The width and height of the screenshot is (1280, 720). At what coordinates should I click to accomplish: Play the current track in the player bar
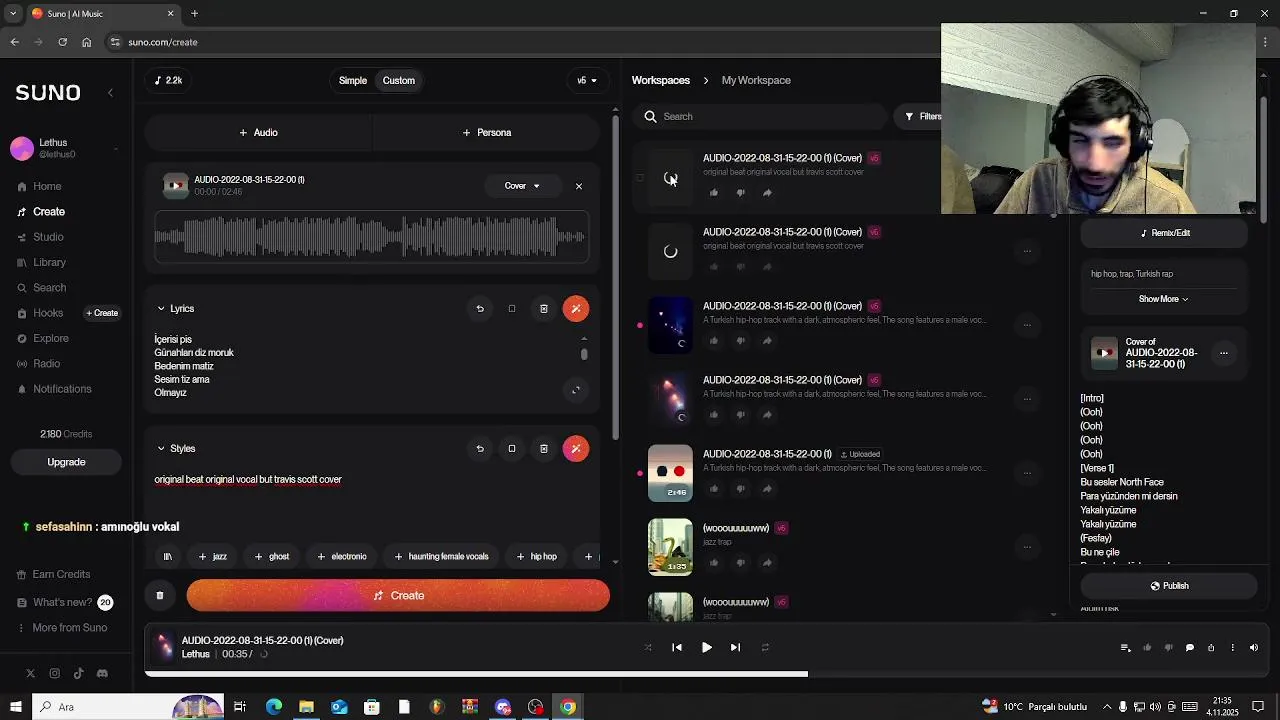706,647
